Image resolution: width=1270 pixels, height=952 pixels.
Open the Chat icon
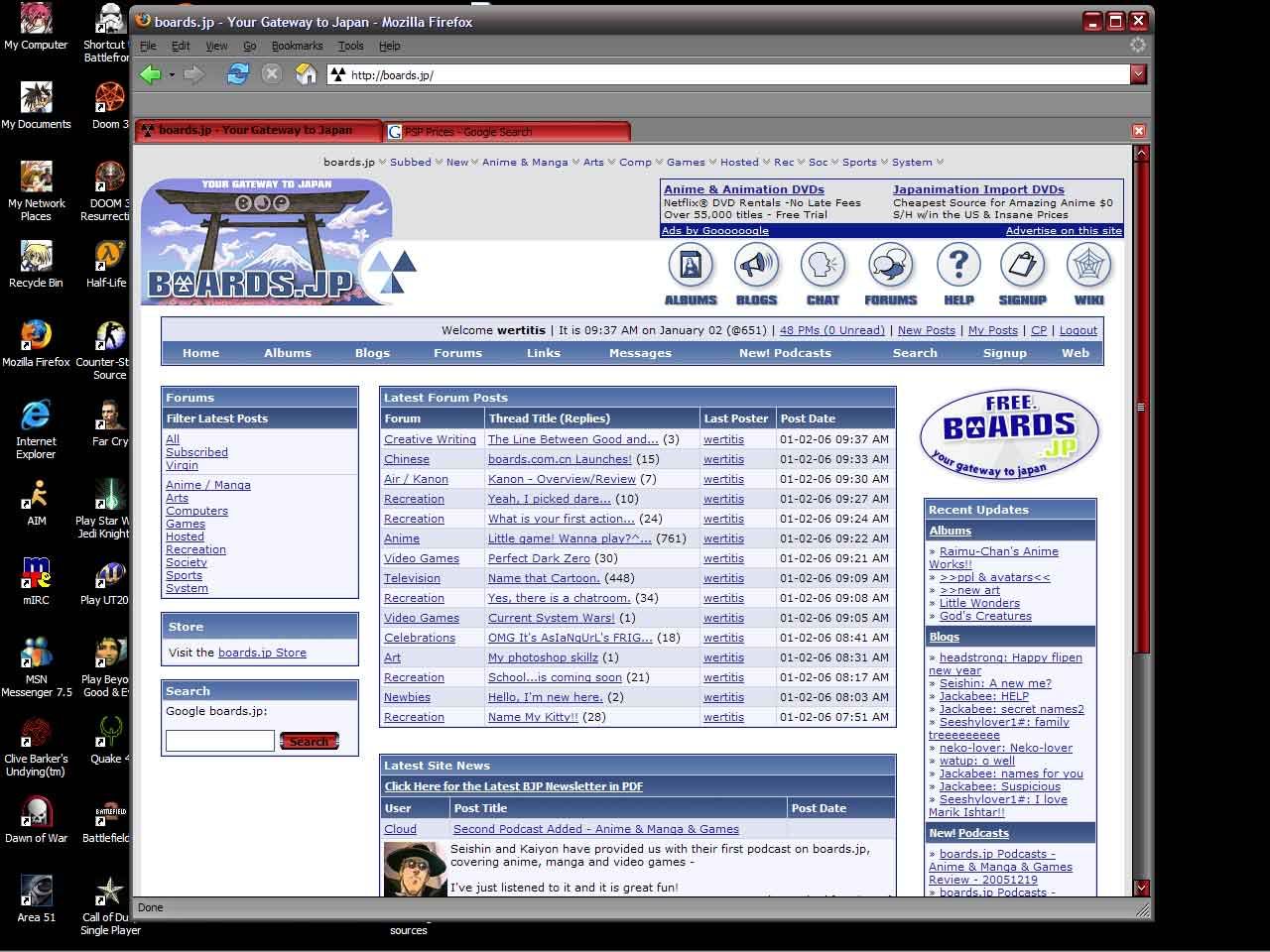coord(823,274)
